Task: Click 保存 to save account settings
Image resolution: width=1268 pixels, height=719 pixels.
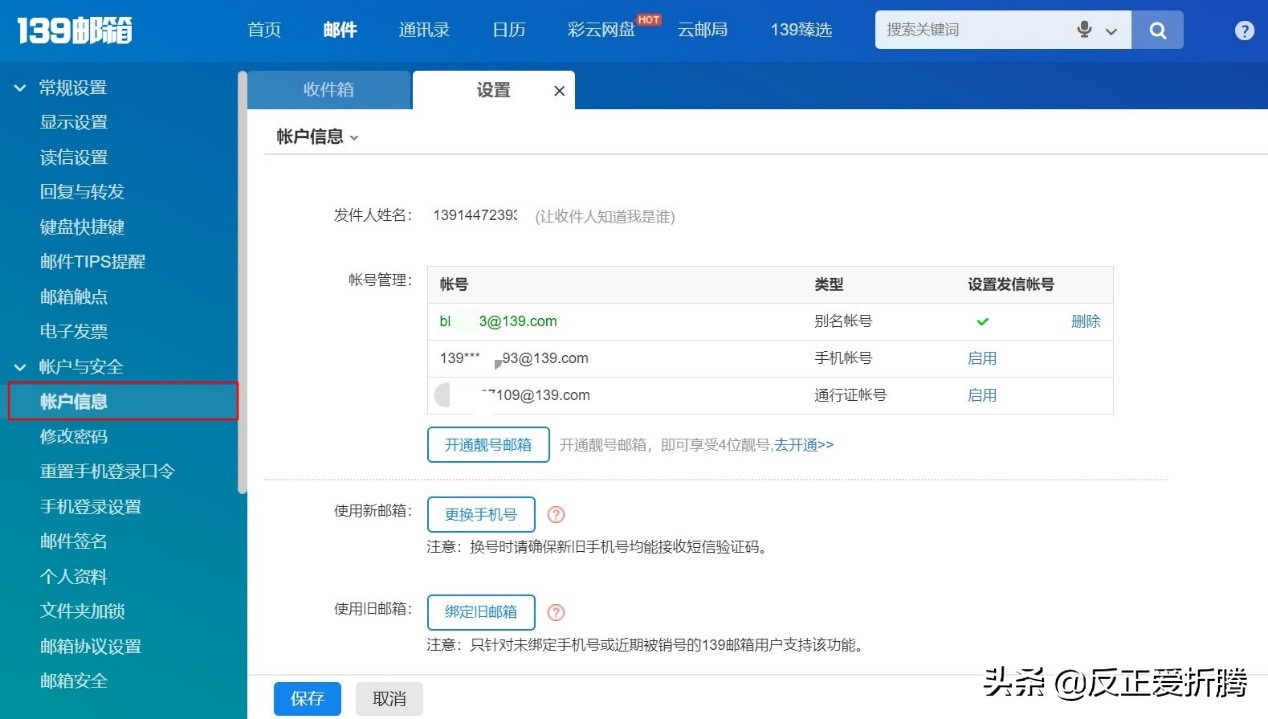Action: [307, 699]
